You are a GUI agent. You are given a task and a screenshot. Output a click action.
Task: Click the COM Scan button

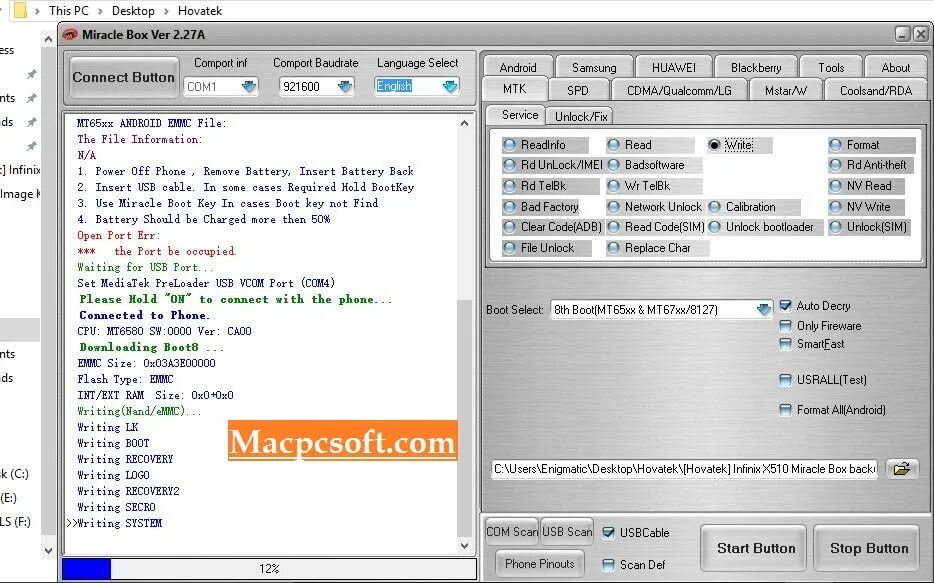pyautogui.click(x=512, y=531)
